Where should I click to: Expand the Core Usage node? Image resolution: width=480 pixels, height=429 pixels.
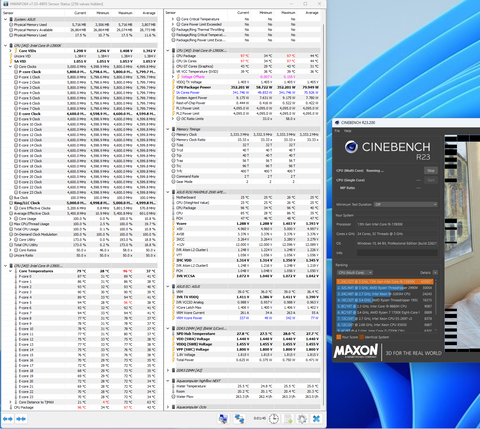10,219
